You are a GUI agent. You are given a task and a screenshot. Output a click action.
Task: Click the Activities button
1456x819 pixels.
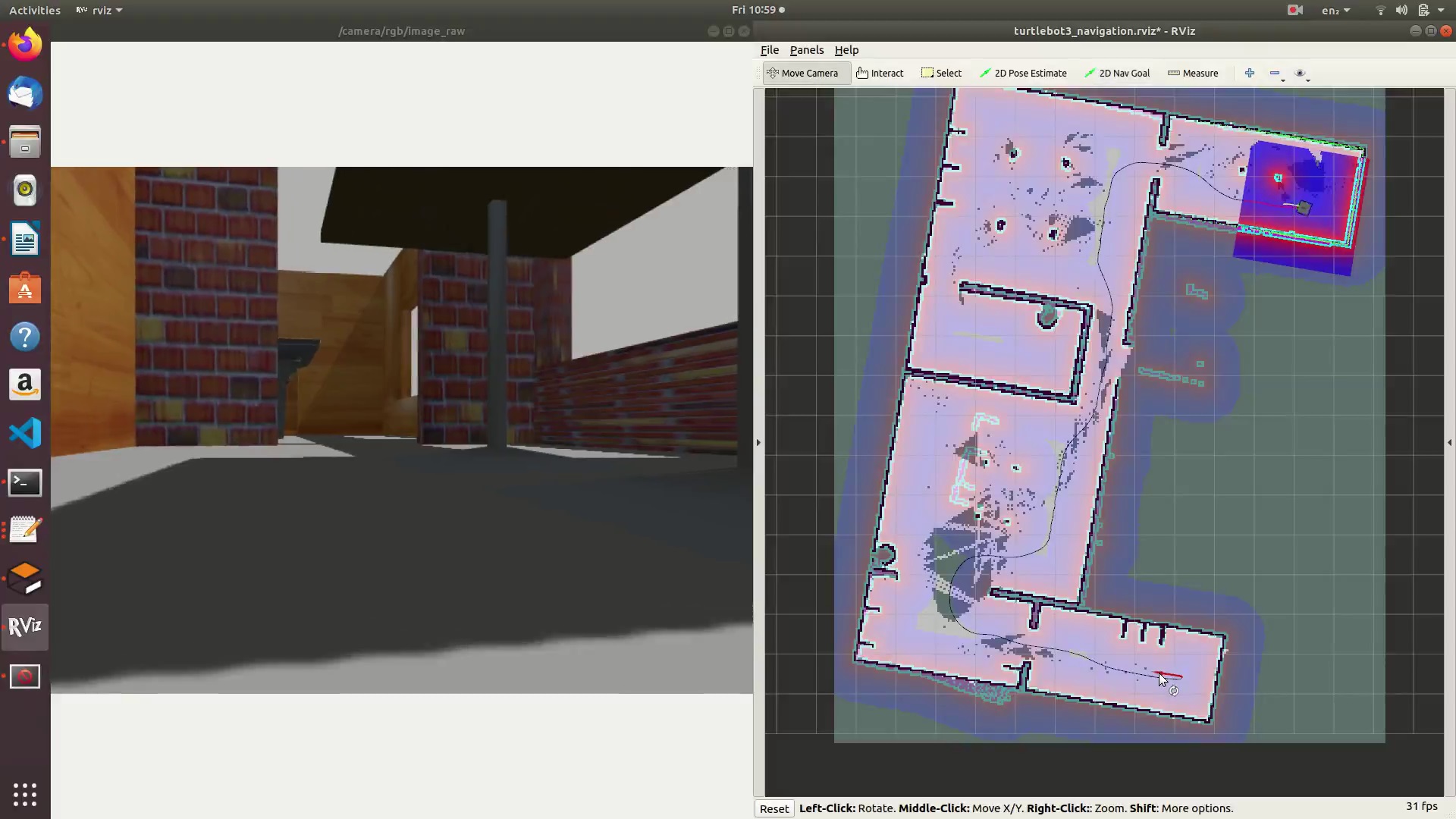pyautogui.click(x=34, y=10)
